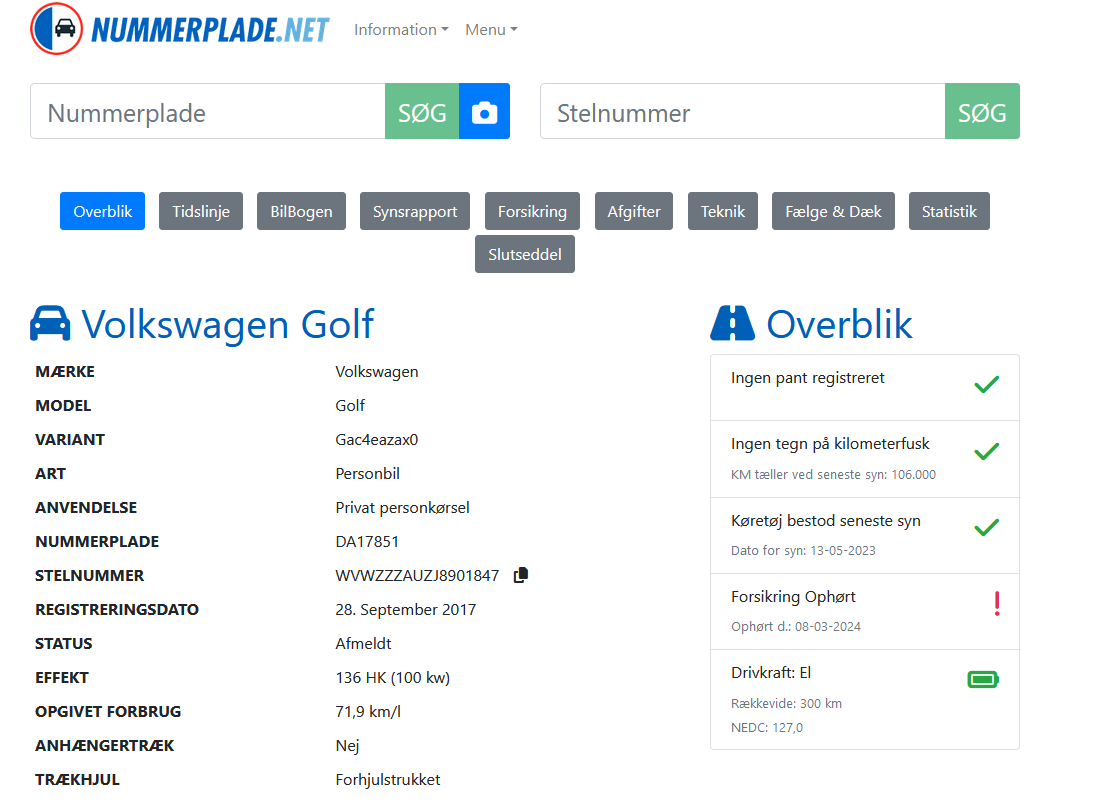The width and height of the screenshot is (1101, 809).
Task: Focus the Stelnummer search input
Action: tap(743, 111)
